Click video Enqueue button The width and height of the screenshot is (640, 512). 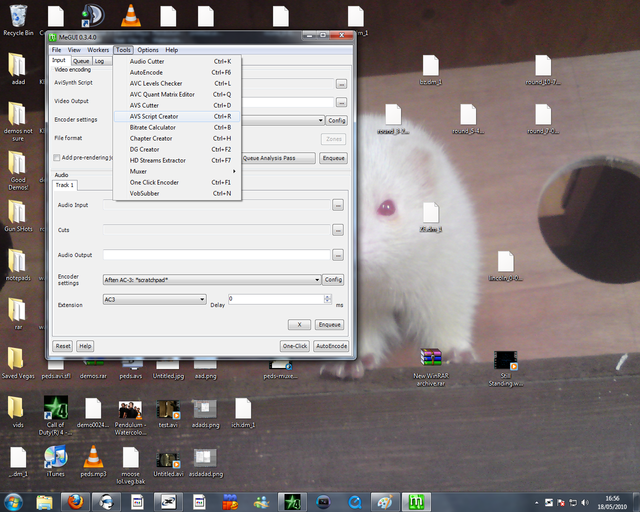coord(333,158)
